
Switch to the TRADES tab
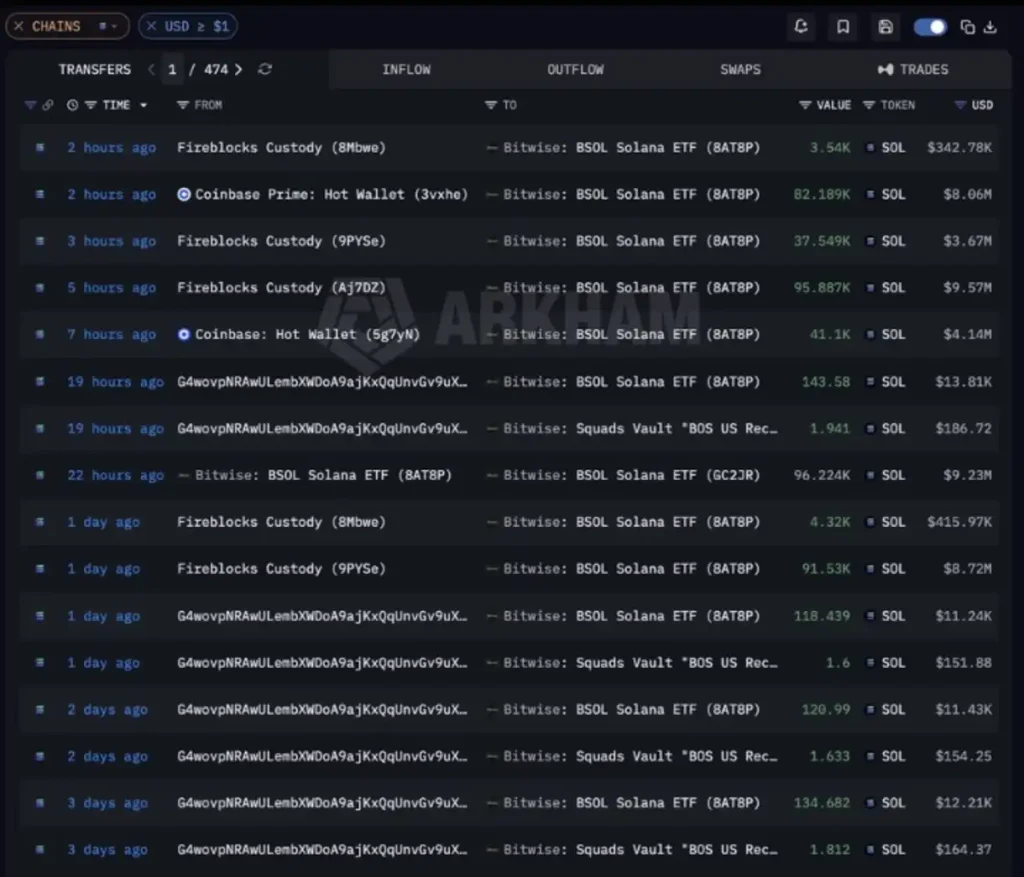913,69
